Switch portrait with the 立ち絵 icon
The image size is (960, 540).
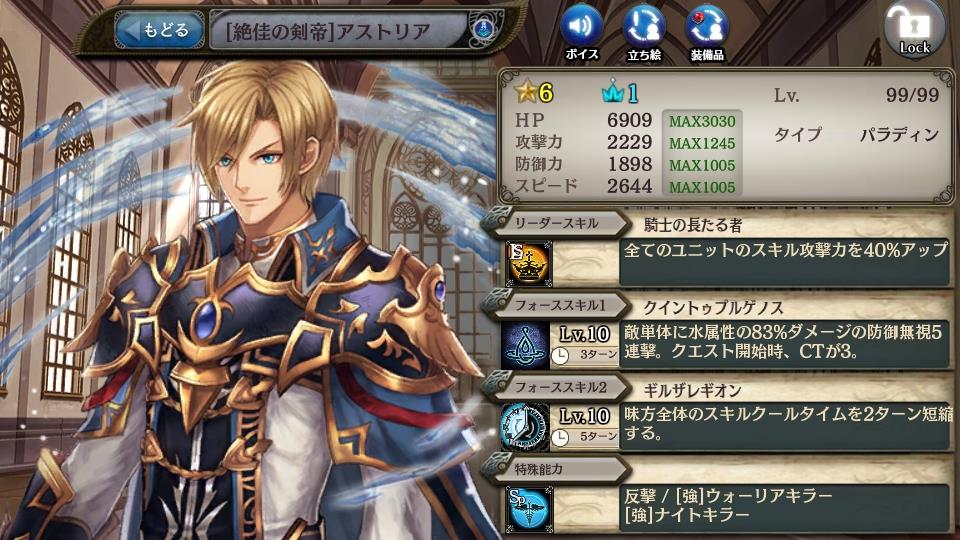point(644,32)
